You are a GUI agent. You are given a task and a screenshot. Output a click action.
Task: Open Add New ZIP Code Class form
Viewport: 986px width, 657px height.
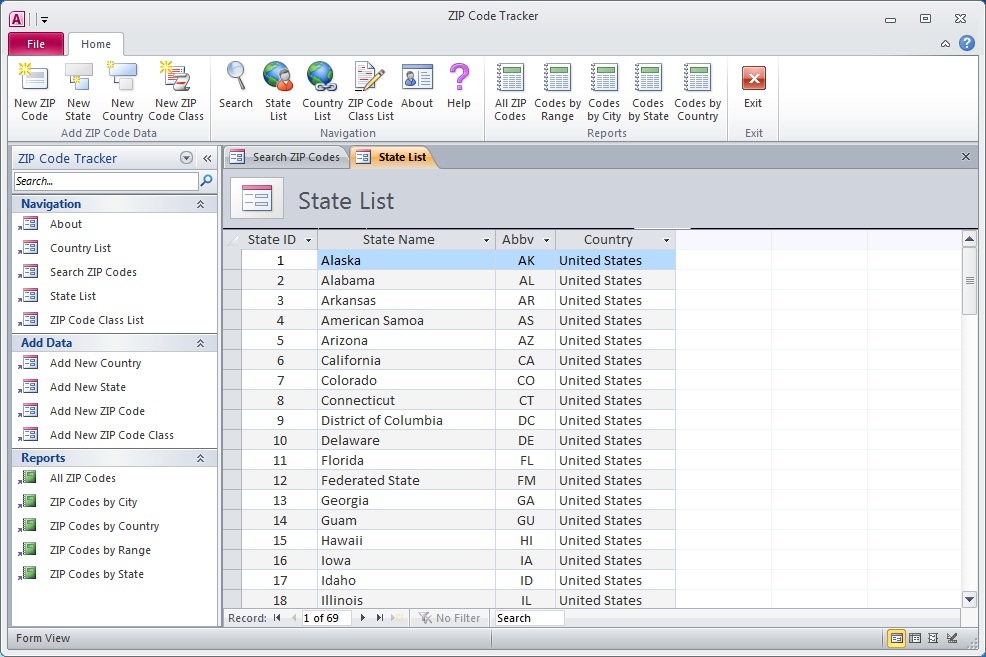click(111, 435)
